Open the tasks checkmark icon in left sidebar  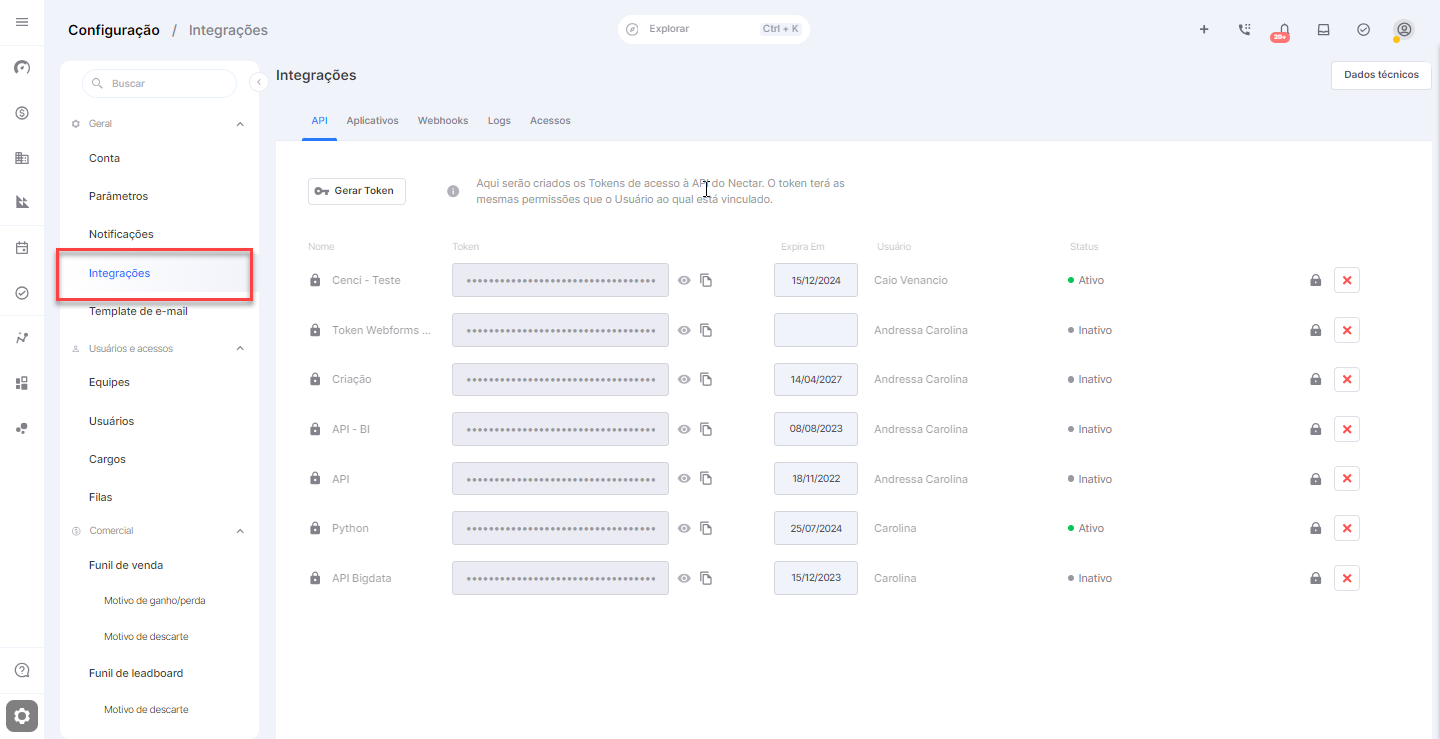[22, 293]
